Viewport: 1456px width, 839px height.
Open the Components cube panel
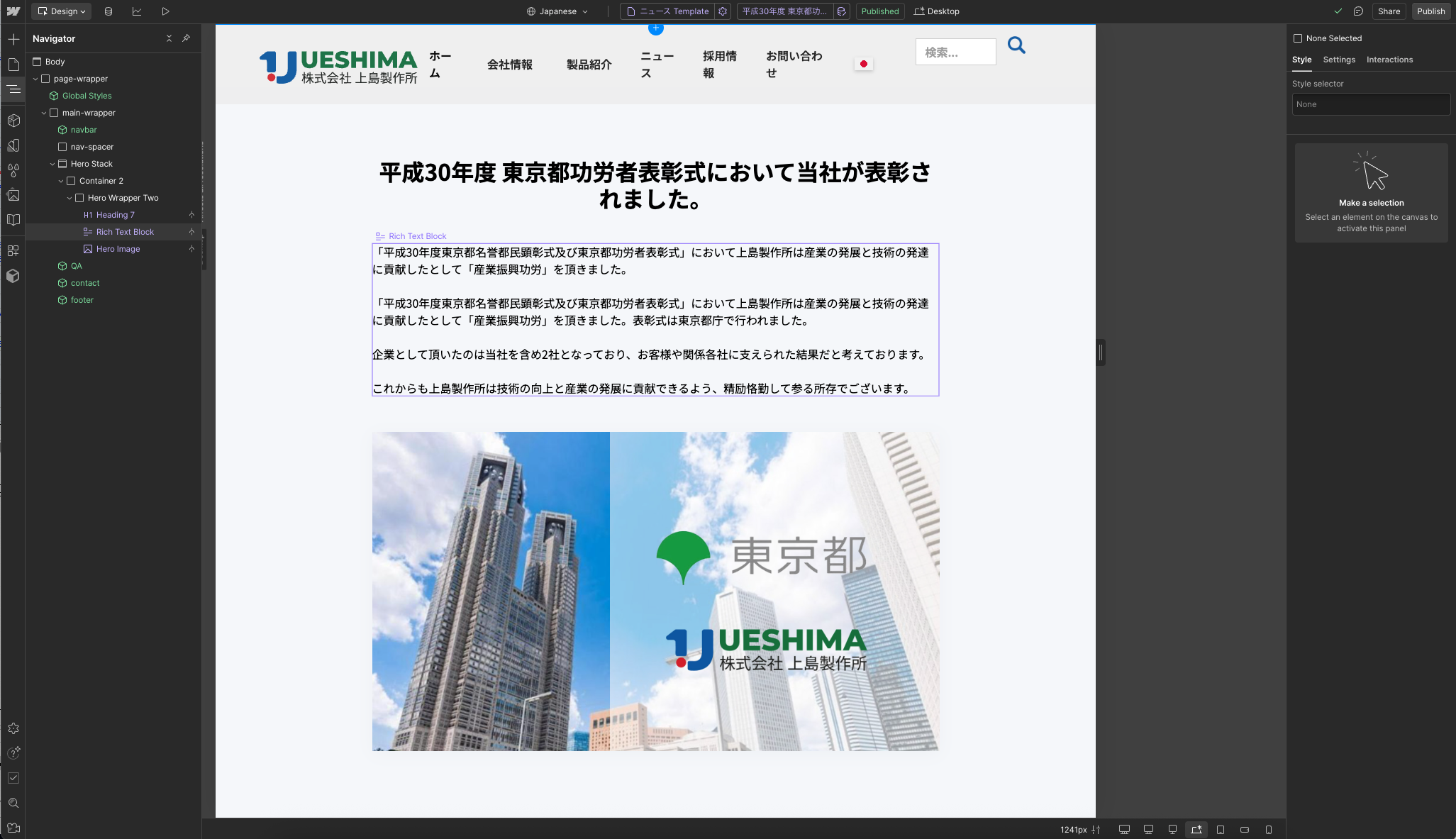tap(13, 121)
